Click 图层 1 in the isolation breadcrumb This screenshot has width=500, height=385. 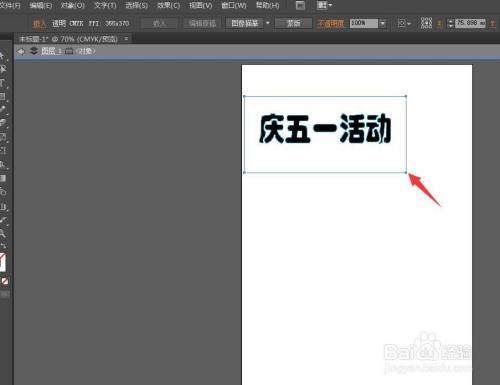(x=51, y=51)
